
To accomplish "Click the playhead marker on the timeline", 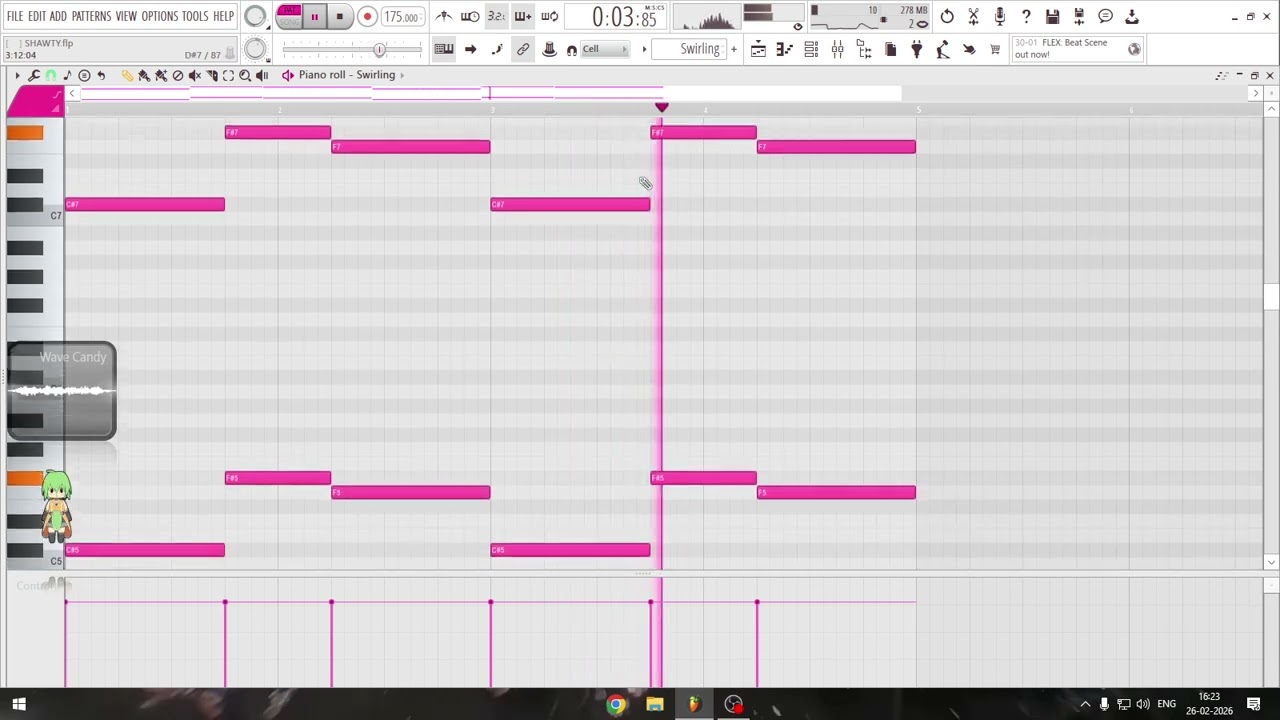I will click(x=661, y=107).
